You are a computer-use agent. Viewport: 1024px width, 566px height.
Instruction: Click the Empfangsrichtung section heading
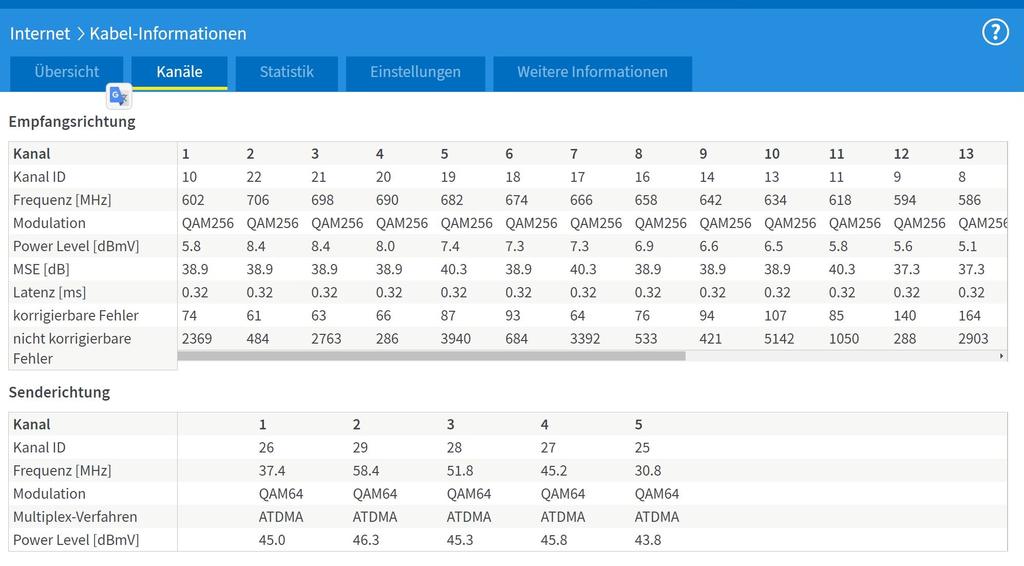(x=72, y=122)
